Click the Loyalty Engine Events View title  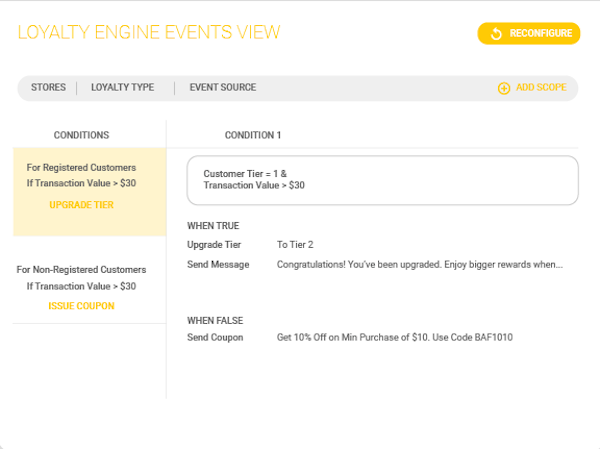[x=149, y=33]
